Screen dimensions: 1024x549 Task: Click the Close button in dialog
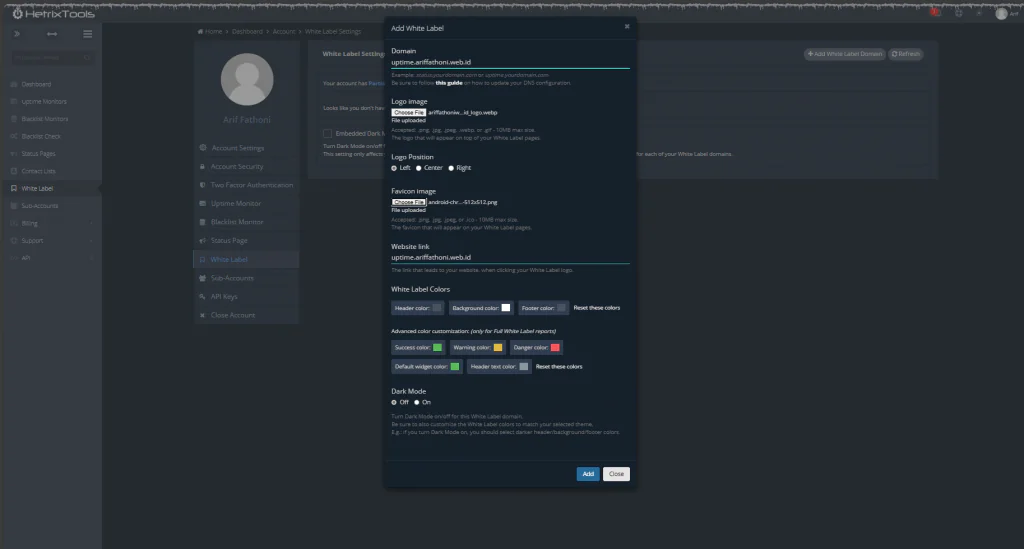(616, 474)
